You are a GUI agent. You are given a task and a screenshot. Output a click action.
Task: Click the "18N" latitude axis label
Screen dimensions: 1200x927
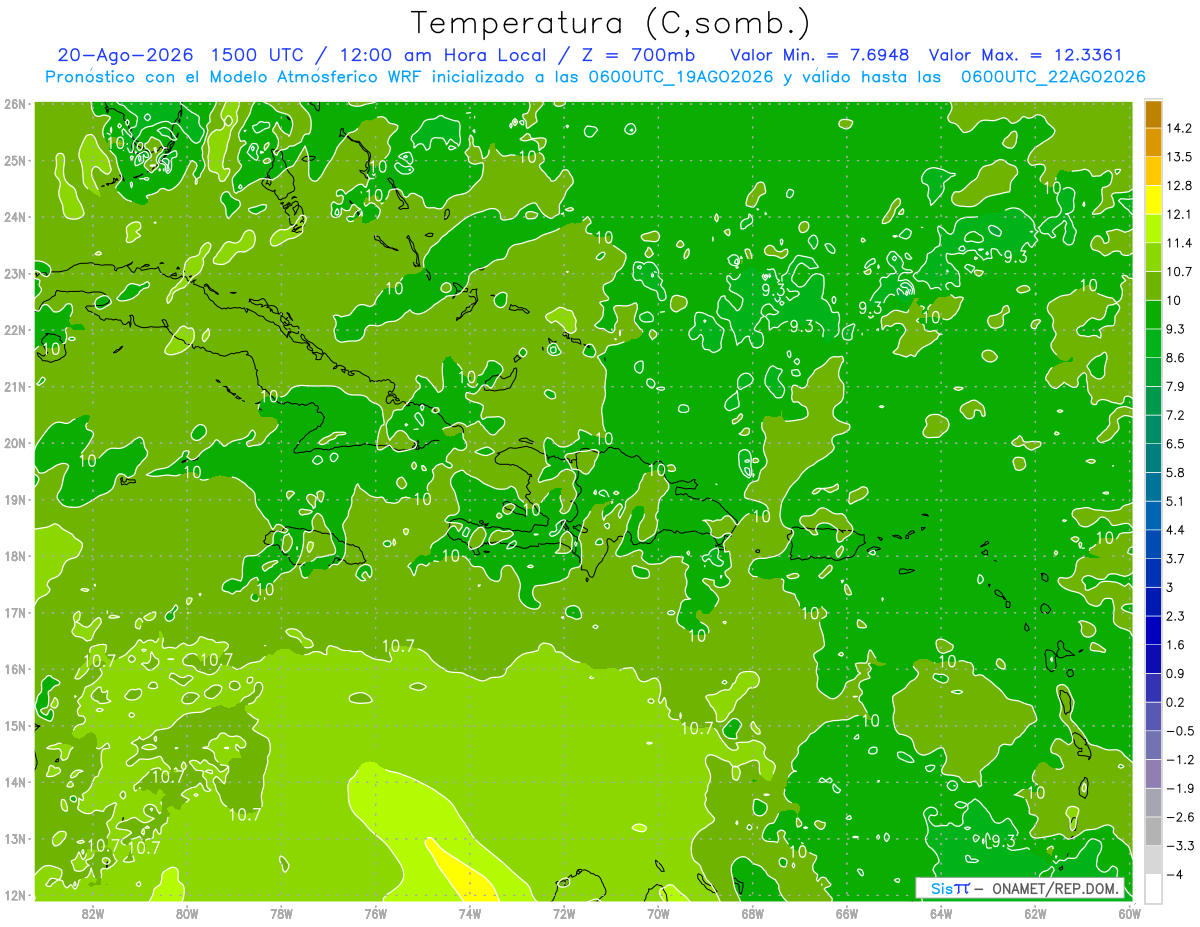15,556
